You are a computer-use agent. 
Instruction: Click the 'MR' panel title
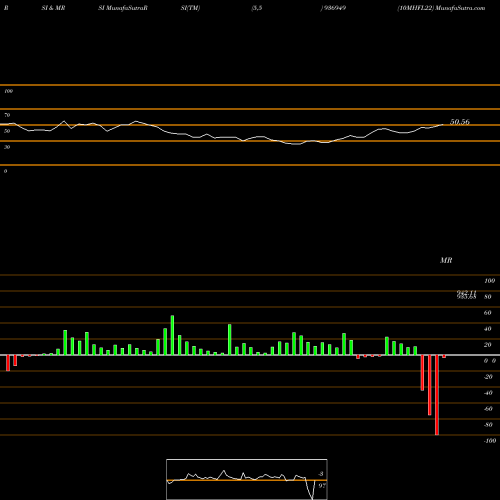[446, 260]
